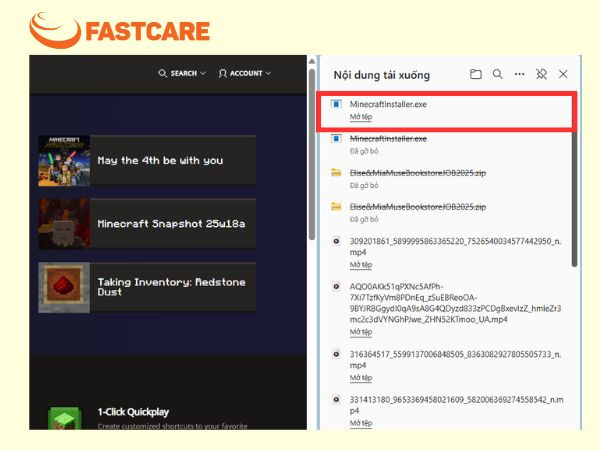Unpin the downloads panel

coord(541,74)
